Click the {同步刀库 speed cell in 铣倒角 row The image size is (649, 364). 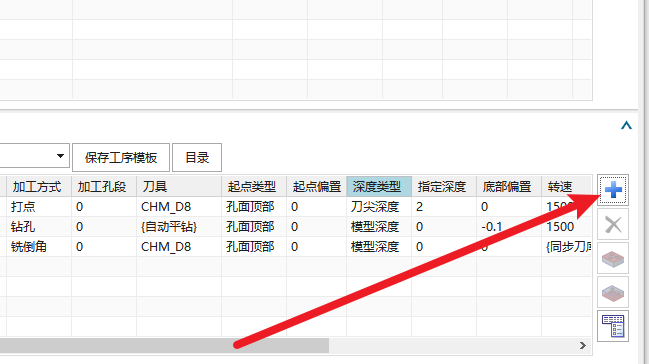pyautogui.click(x=566, y=246)
